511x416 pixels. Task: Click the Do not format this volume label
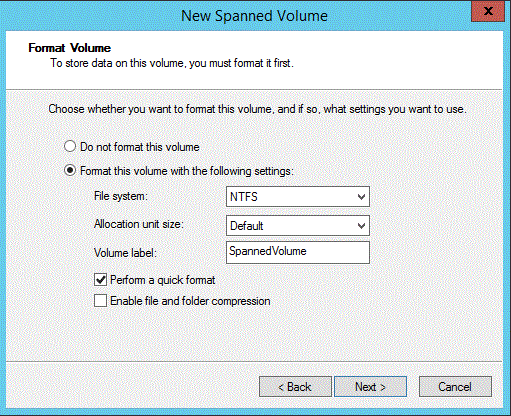coord(140,147)
